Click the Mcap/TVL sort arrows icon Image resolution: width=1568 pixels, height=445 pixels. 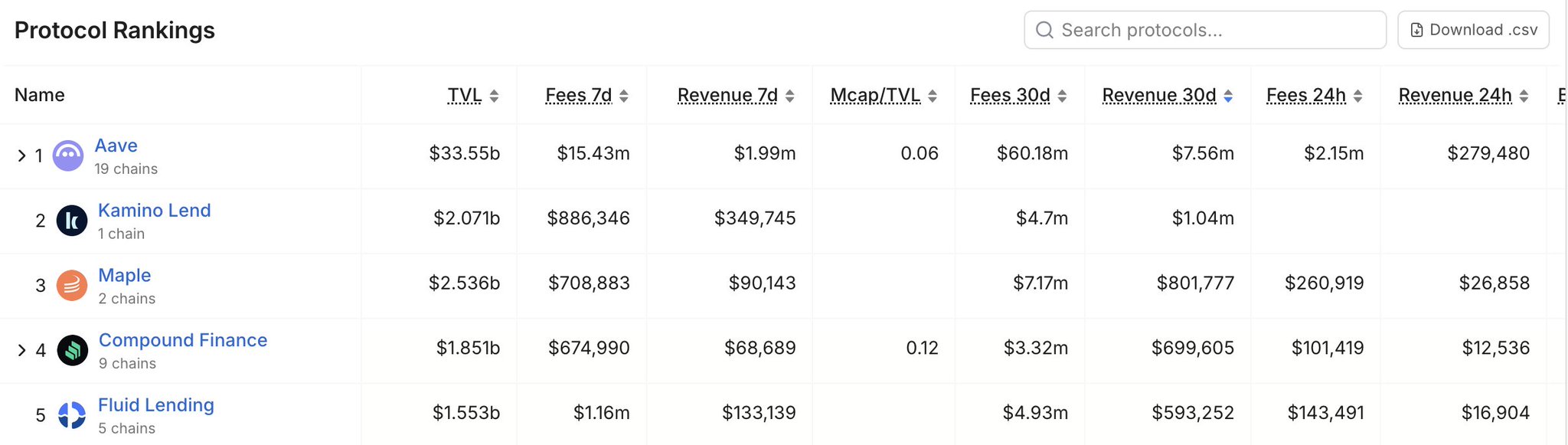pos(933,96)
